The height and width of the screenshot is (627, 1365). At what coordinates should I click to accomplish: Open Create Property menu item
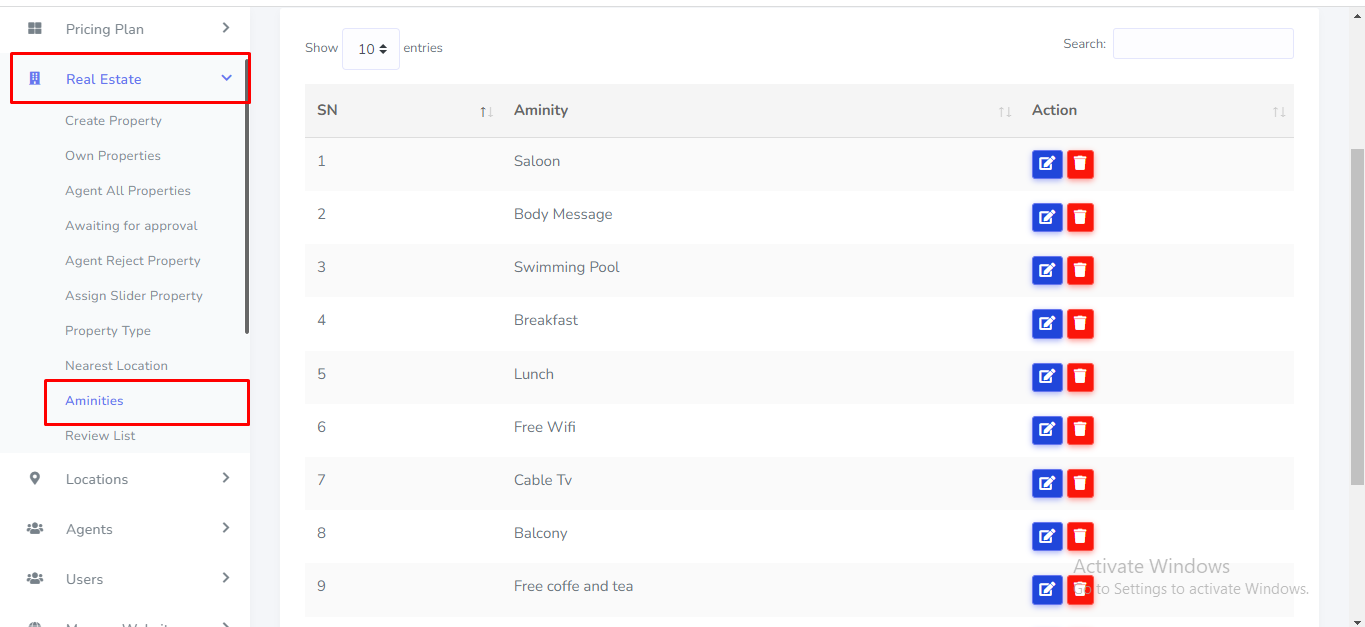tap(113, 121)
